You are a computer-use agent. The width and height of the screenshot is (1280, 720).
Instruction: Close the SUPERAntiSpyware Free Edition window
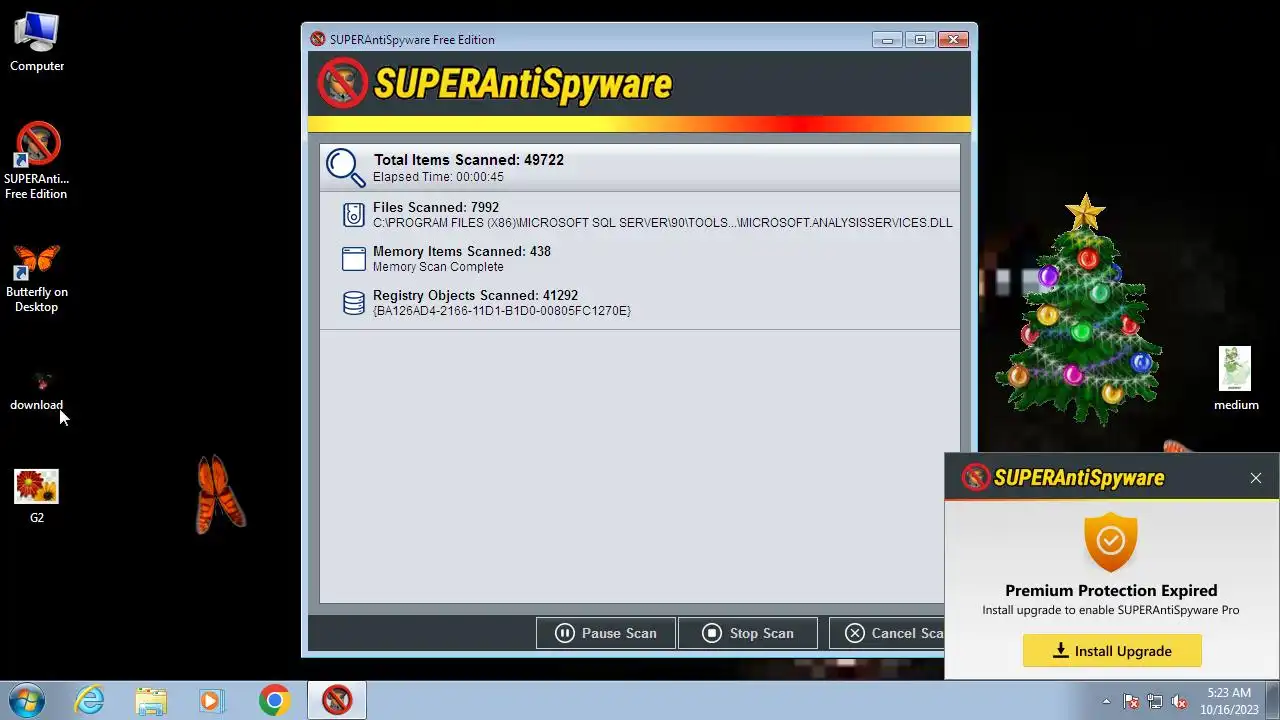[953, 40]
